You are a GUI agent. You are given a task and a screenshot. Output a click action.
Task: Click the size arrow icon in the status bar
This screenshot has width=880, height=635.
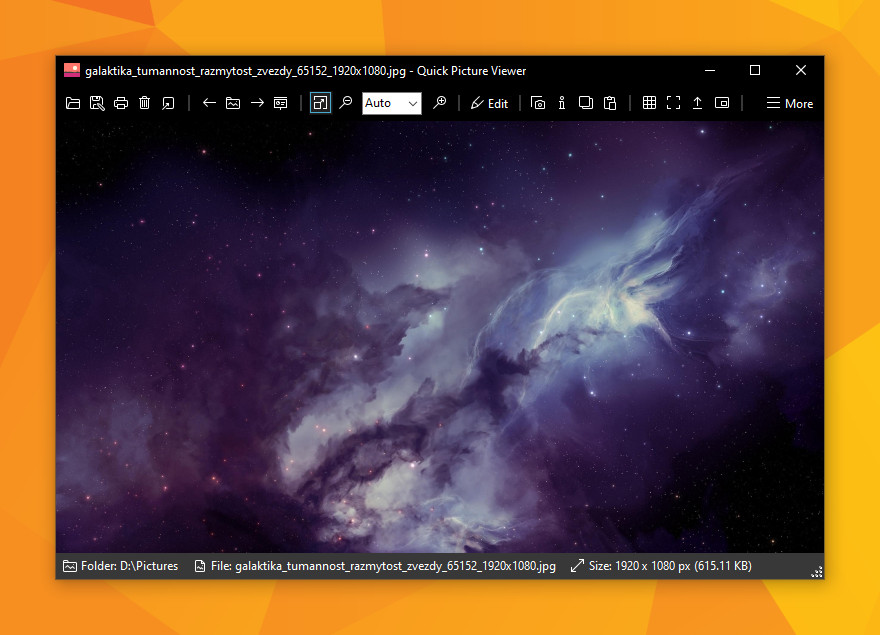tap(577, 566)
